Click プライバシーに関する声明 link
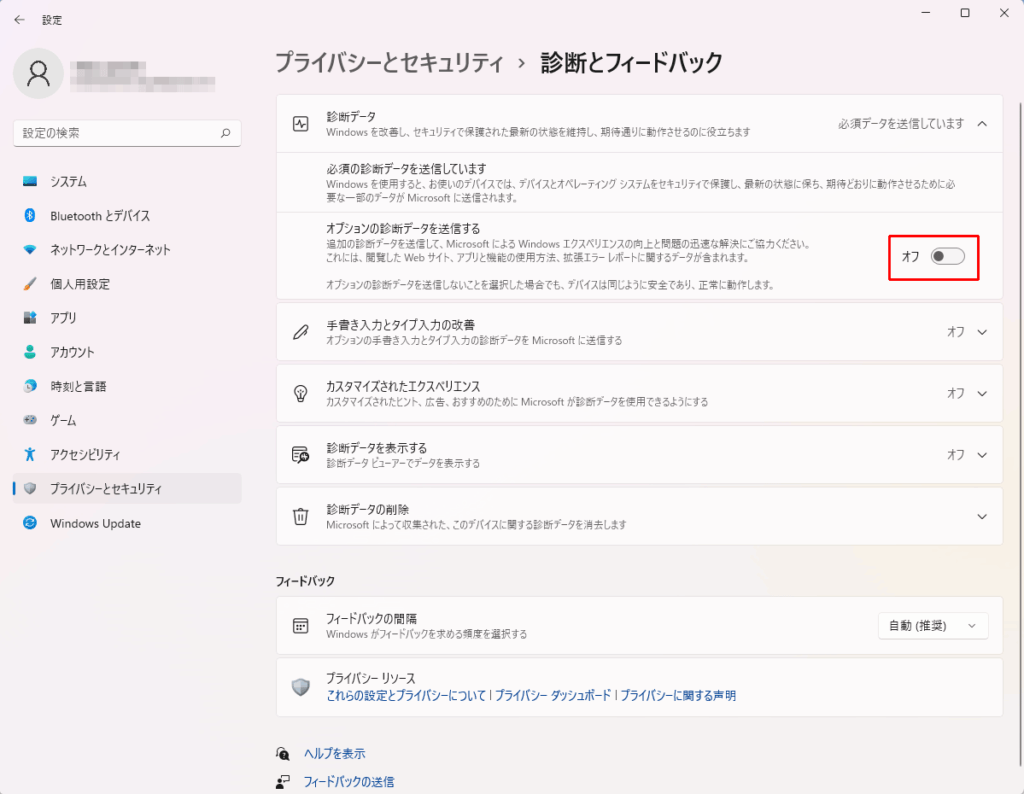Screen dimensions: 1024x794 pyautogui.click(x=678, y=695)
